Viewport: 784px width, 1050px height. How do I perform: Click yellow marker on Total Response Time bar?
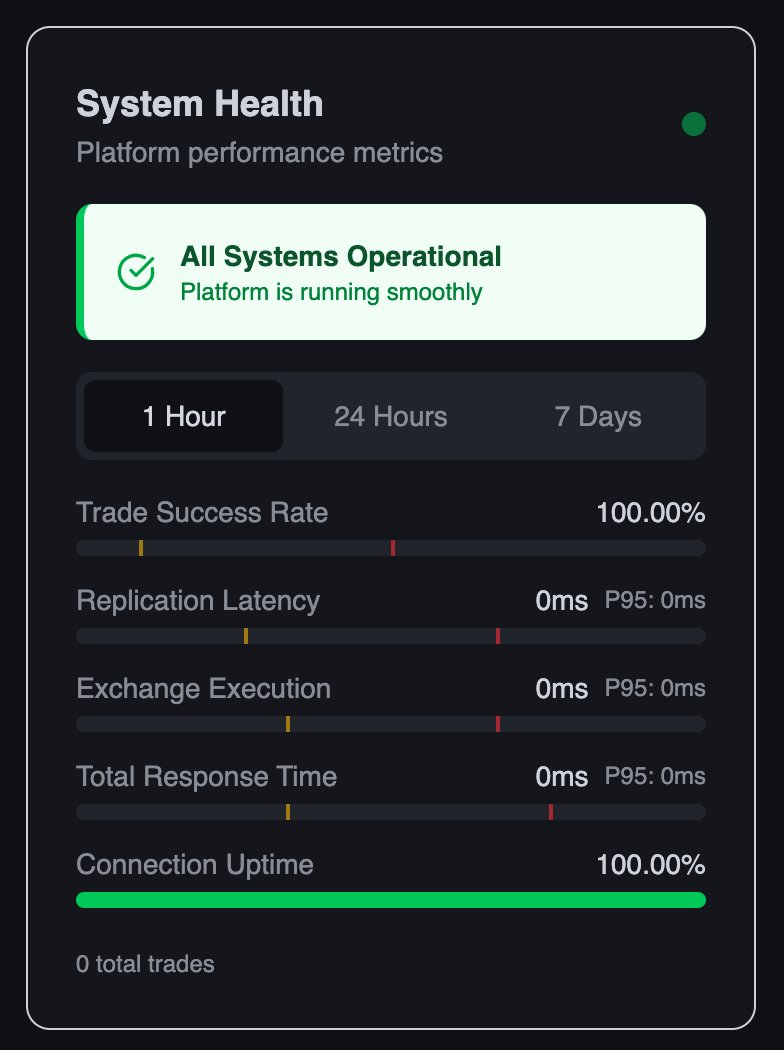click(288, 812)
